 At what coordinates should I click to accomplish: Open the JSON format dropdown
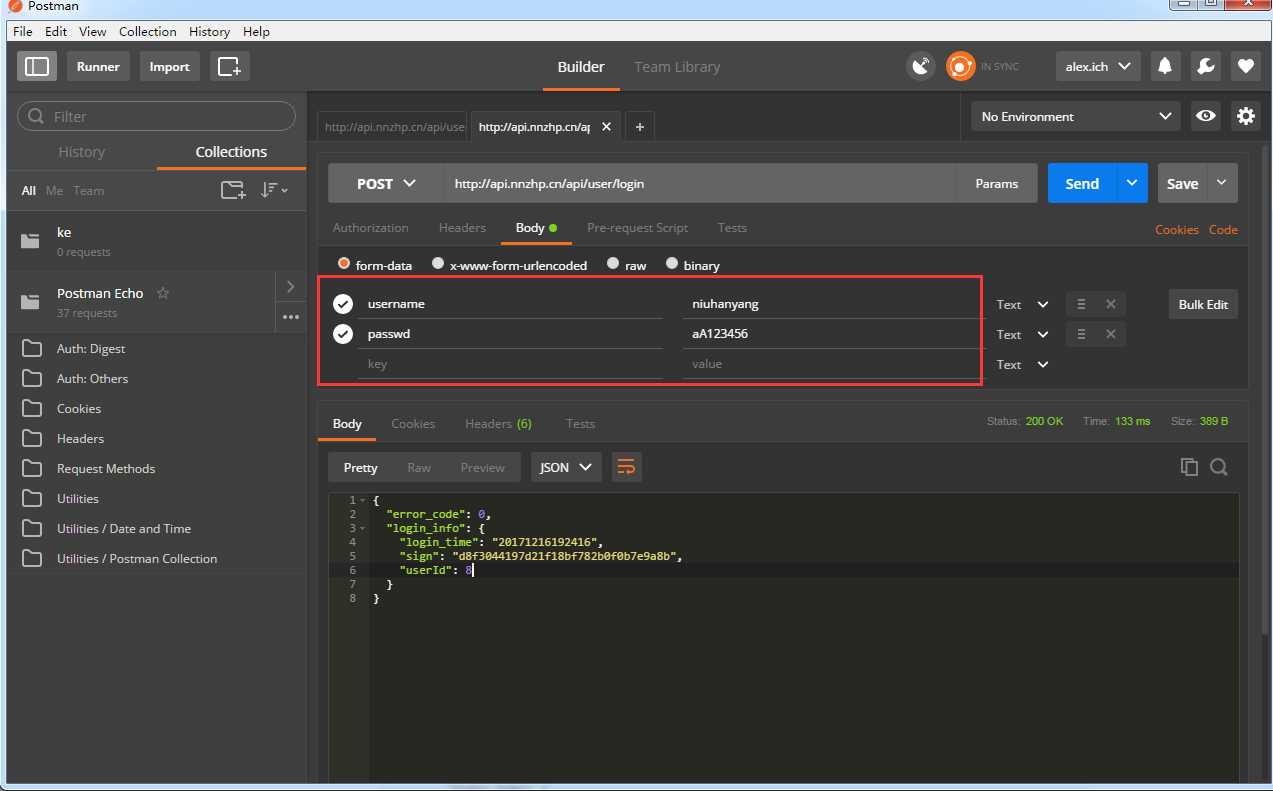click(x=566, y=467)
